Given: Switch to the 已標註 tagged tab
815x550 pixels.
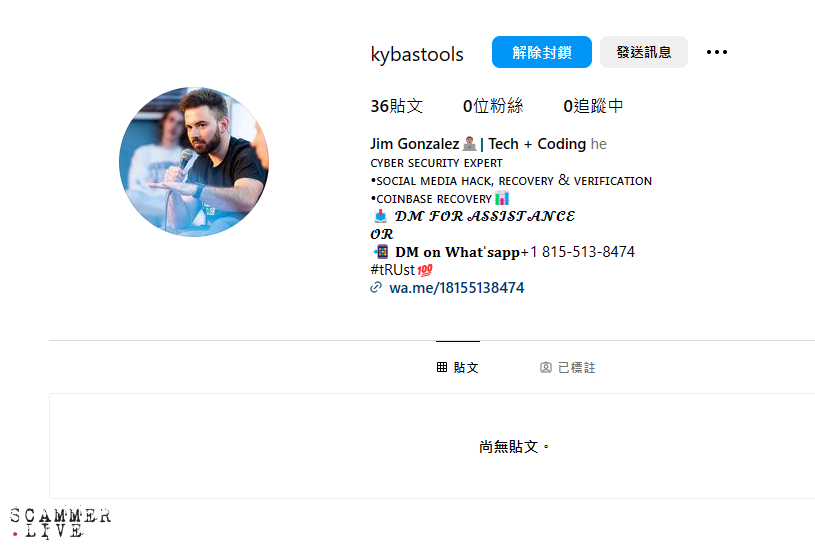Looking at the screenshot, I should tap(567, 367).
